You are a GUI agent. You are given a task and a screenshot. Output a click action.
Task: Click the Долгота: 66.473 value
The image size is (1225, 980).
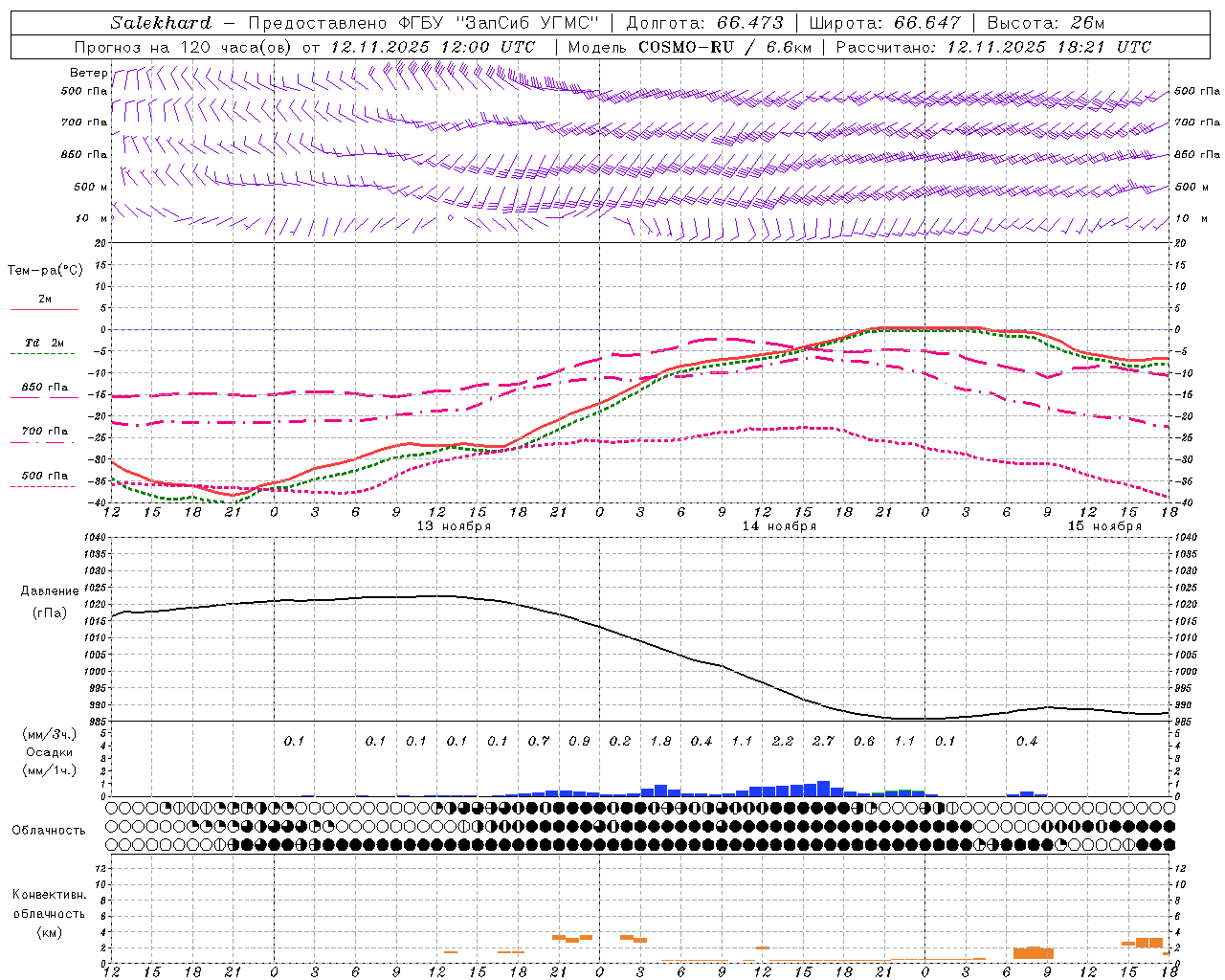tap(704, 23)
